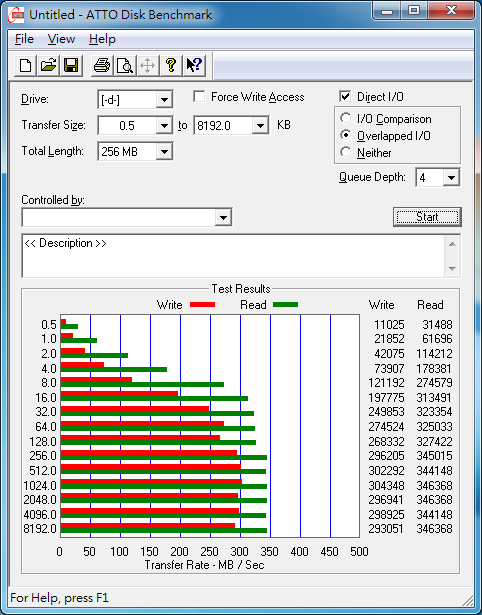Open Print Preview toolbar icon
The width and height of the screenshot is (482, 615).
pos(125,65)
